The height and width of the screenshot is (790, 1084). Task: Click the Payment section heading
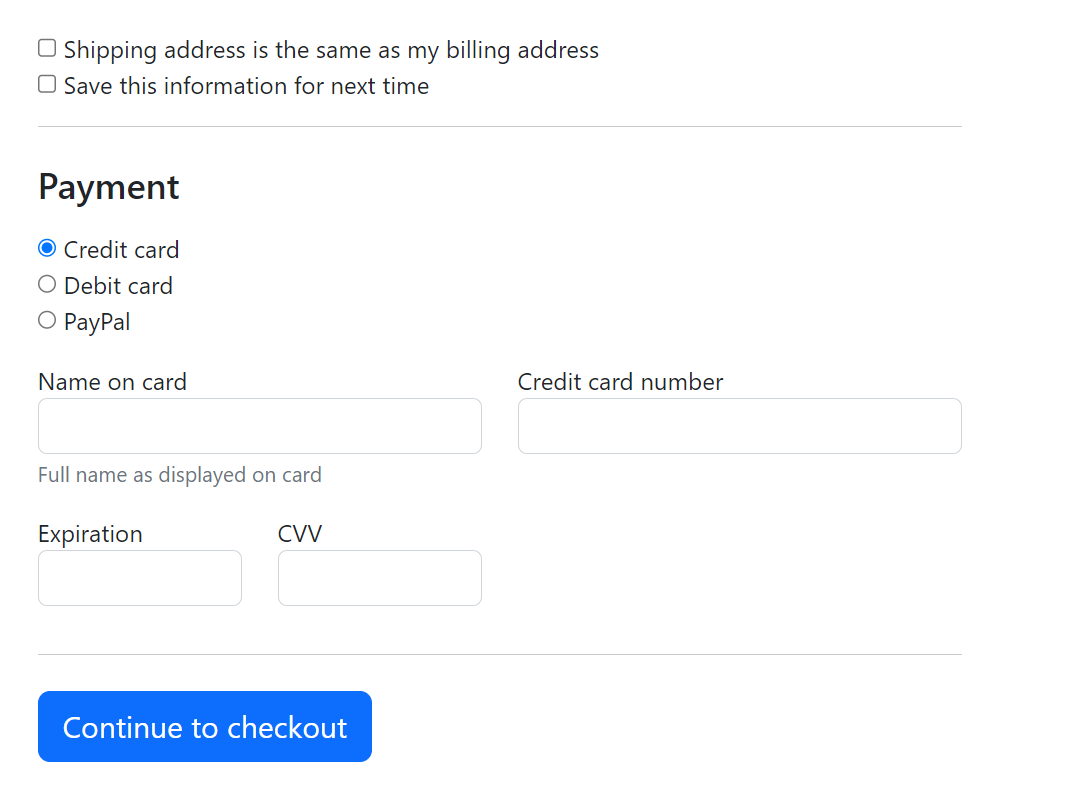pos(108,187)
